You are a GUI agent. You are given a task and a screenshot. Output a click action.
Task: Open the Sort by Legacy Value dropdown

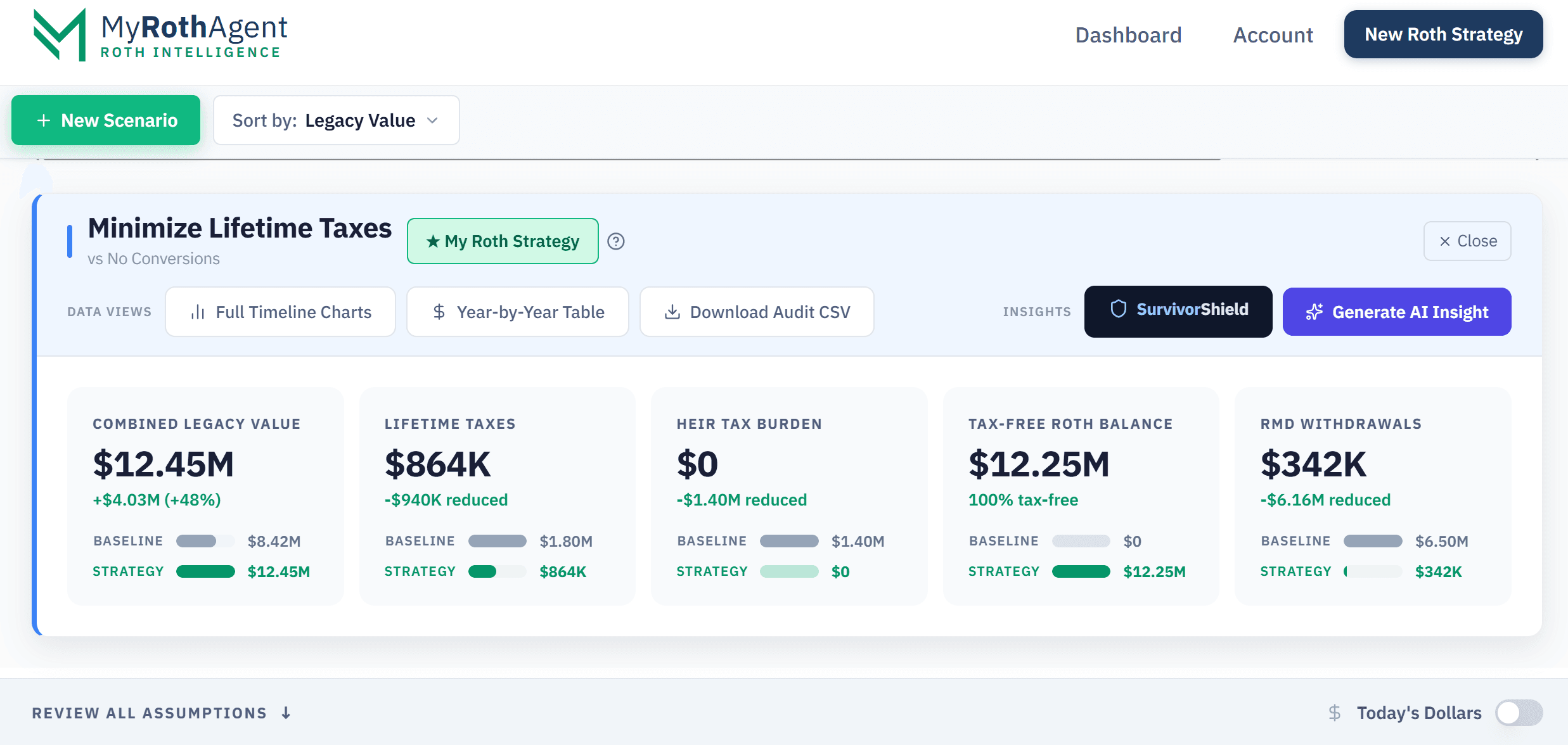coord(337,120)
